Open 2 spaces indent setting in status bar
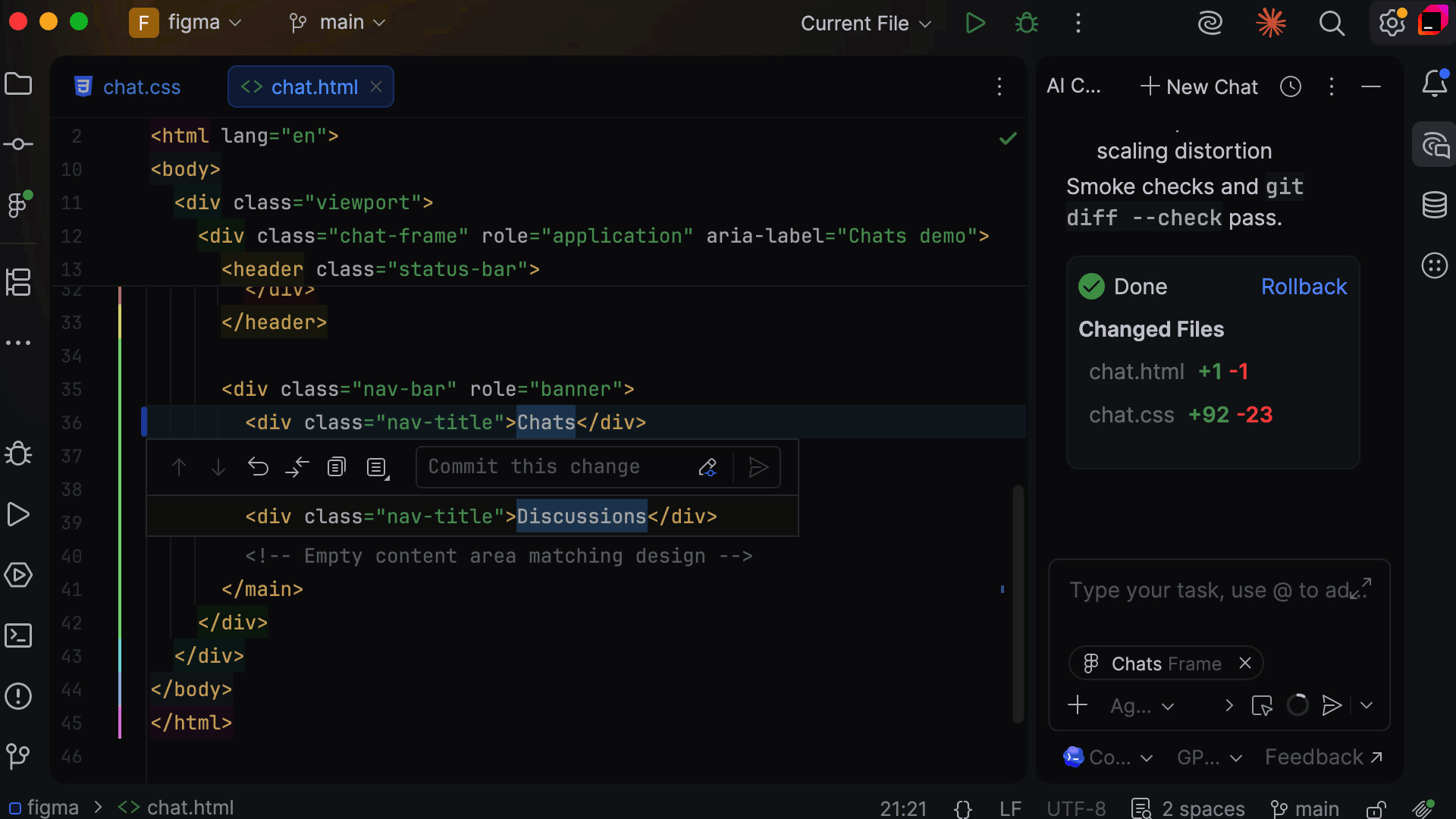Screen dimensions: 1456x819 point(1188,808)
